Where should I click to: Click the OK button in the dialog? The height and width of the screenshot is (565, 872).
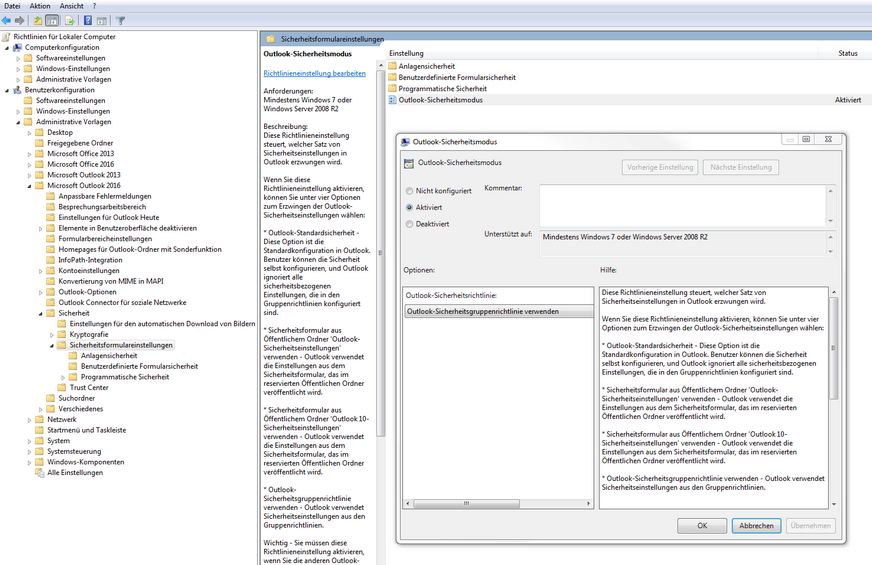click(x=702, y=526)
